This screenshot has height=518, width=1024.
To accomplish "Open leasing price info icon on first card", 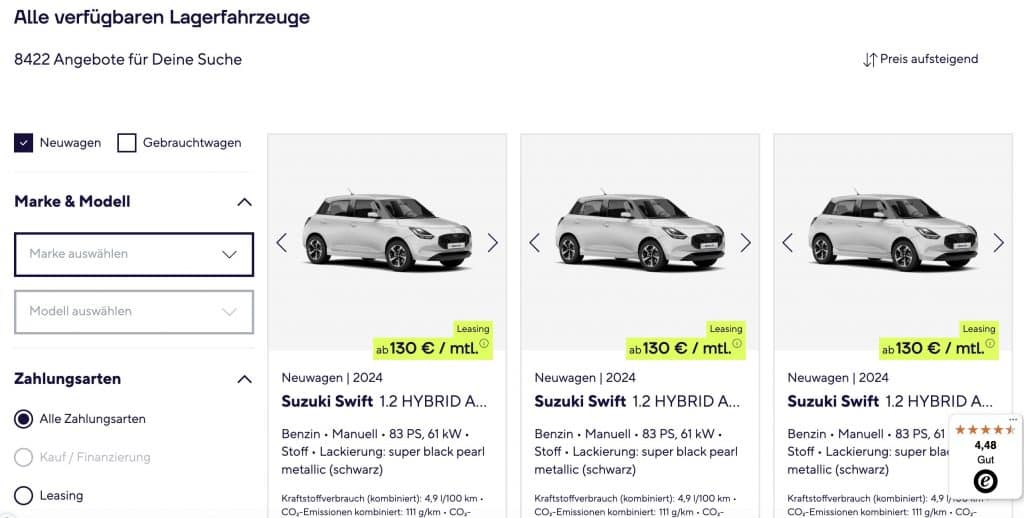I will pyautogui.click(x=485, y=345).
